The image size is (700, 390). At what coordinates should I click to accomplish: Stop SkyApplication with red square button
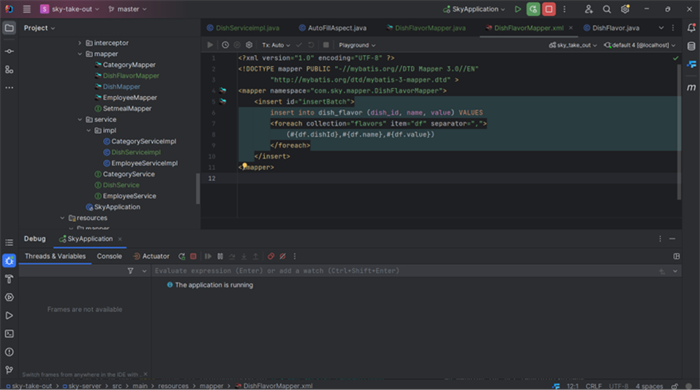549,9
